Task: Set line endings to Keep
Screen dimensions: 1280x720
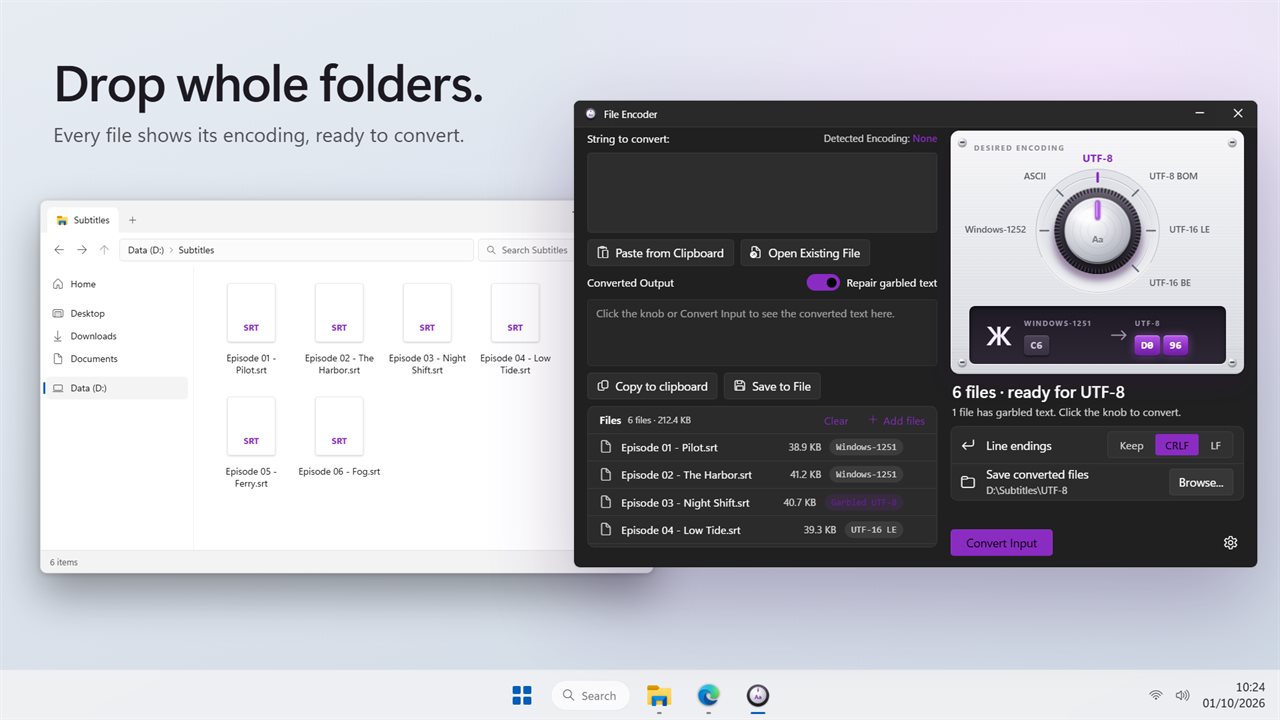Action: (x=1131, y=446)
